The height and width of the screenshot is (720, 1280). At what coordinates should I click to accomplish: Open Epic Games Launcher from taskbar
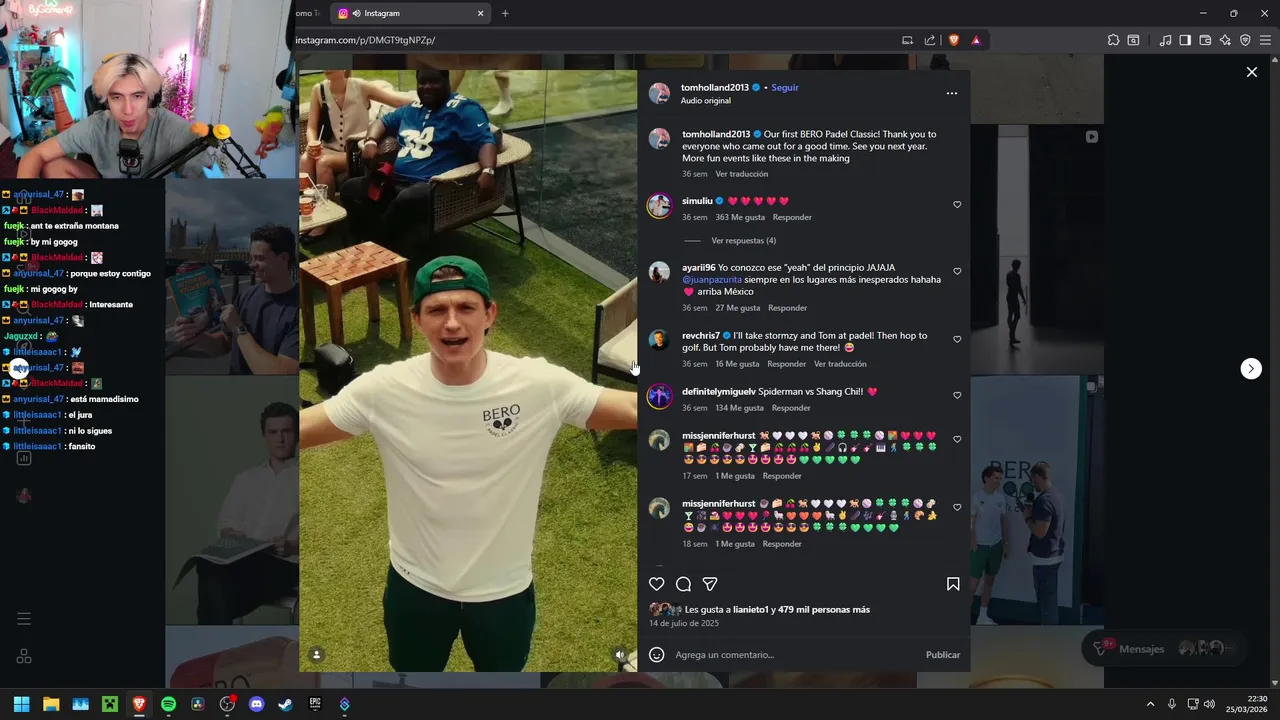click(315, 704)
